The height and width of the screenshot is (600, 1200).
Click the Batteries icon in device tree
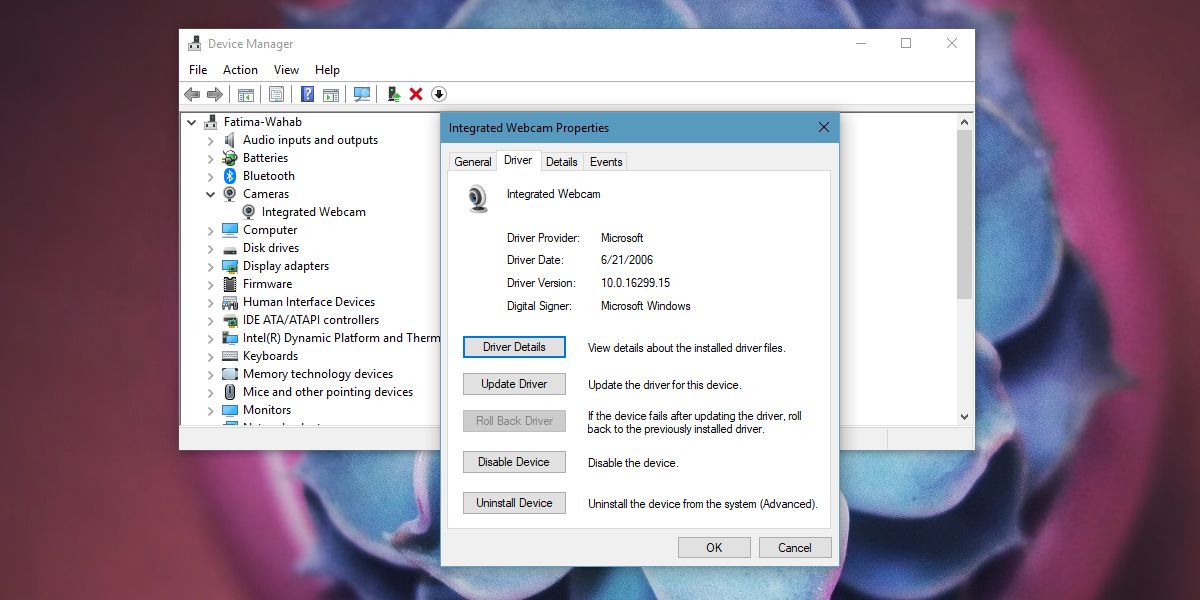tap(230, 158)
